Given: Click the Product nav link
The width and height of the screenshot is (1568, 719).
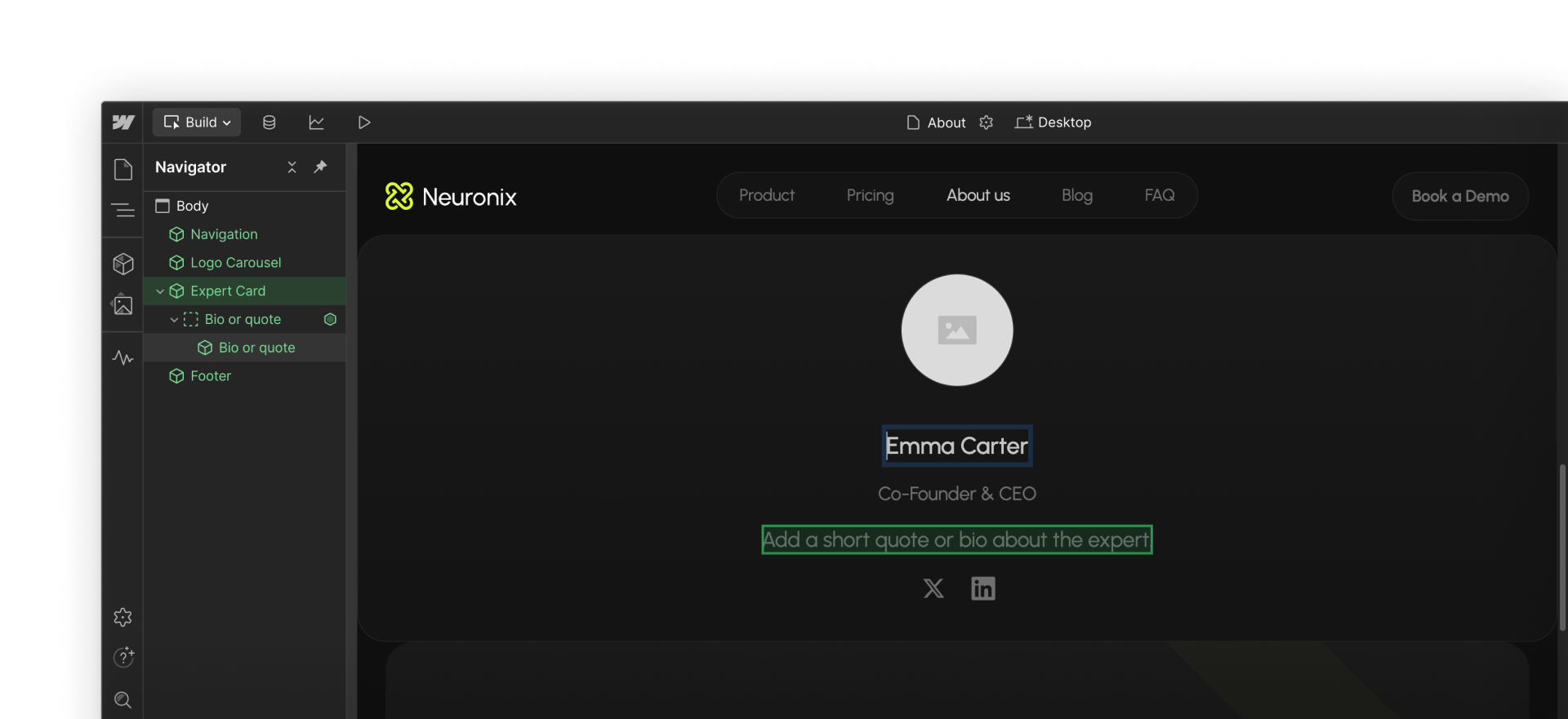Looking at the screenshot, I should coord(767,196).
